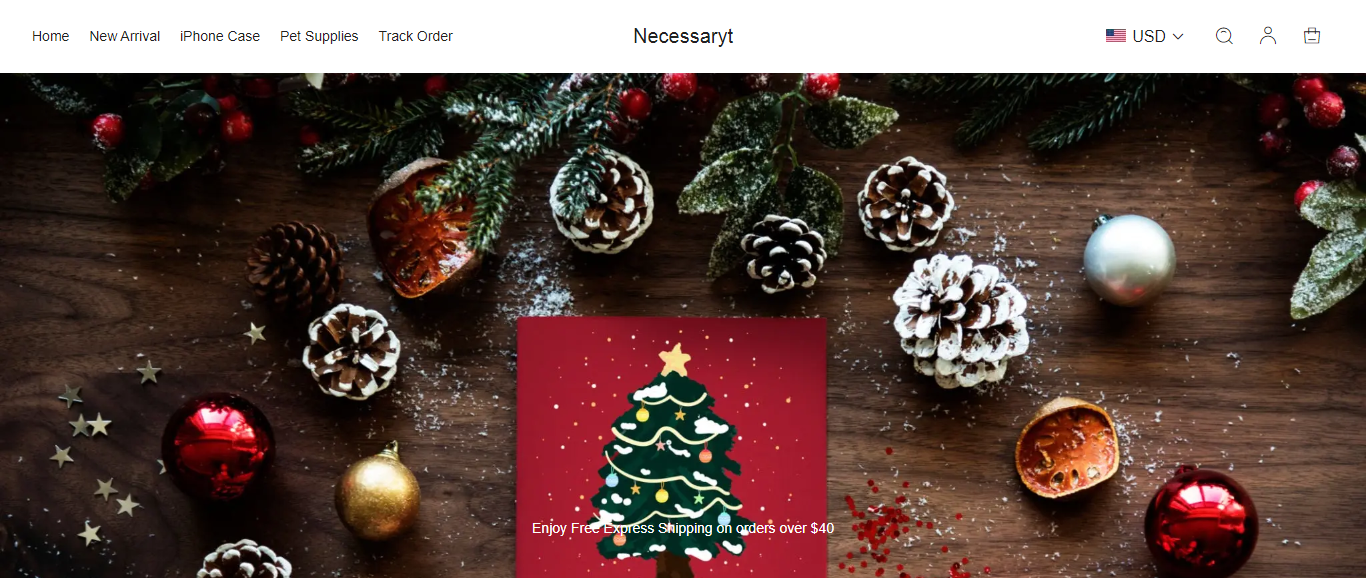This screenshot has width=1366, height=578.
Task: Open the user account icon
Action: [1268, 36]
